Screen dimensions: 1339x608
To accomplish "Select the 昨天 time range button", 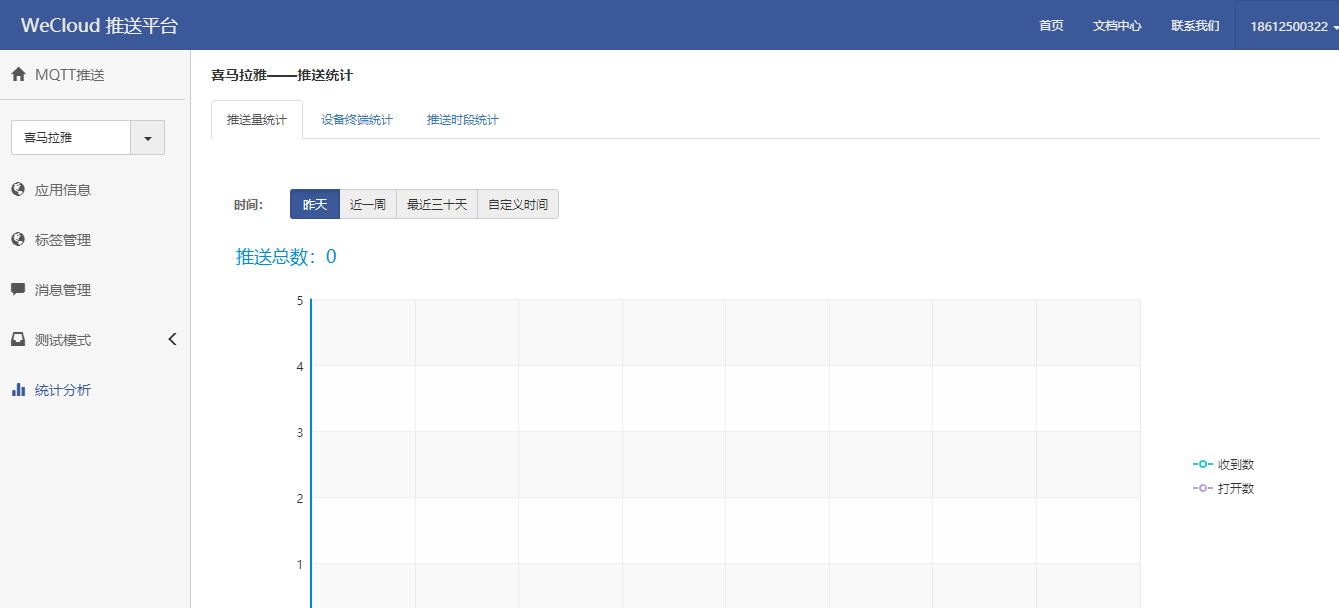I will click(315, 204).
